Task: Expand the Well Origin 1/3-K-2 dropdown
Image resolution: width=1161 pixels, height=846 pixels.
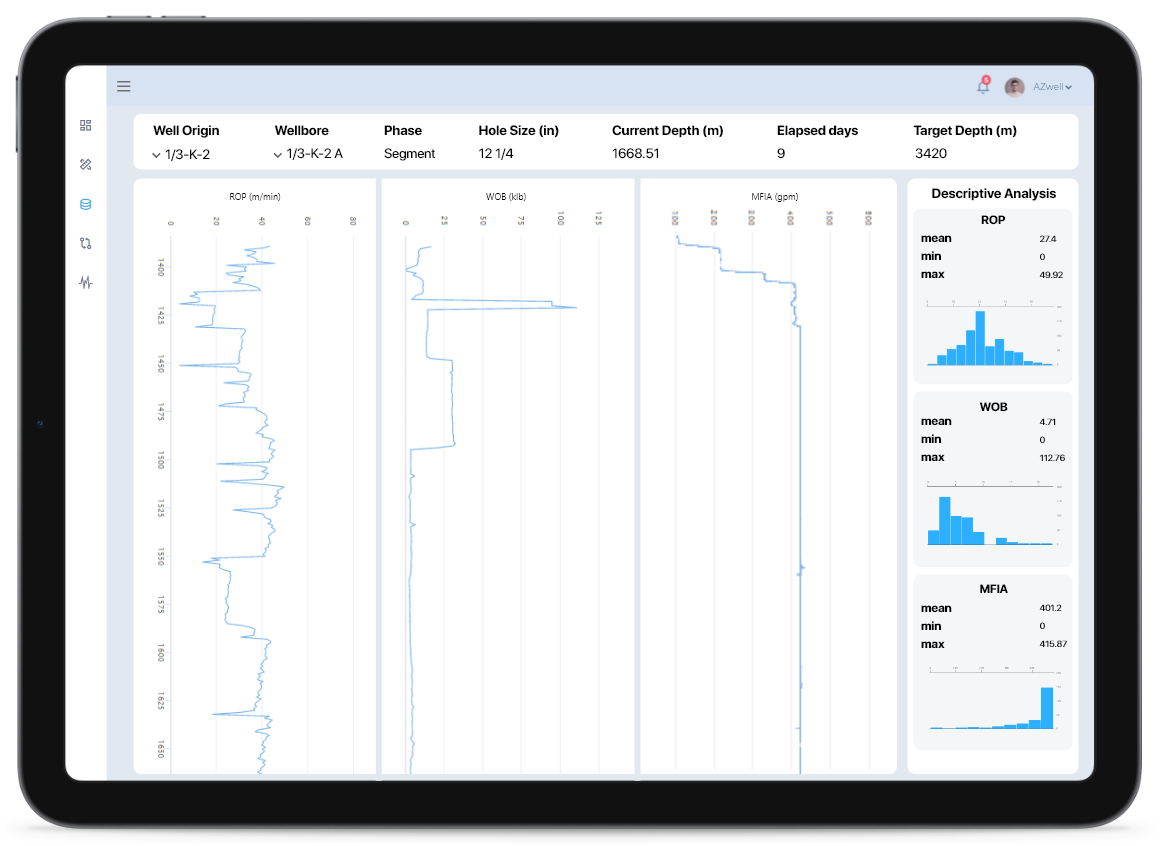Action: tap(181, 154)
